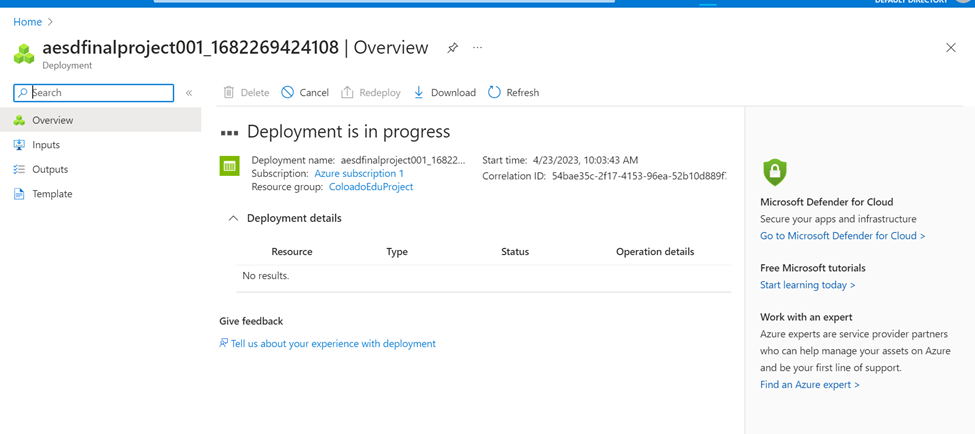Viewport: 975px width, 434px height.
Task: Close the deployment overview blade
Action: click(951, 48)
